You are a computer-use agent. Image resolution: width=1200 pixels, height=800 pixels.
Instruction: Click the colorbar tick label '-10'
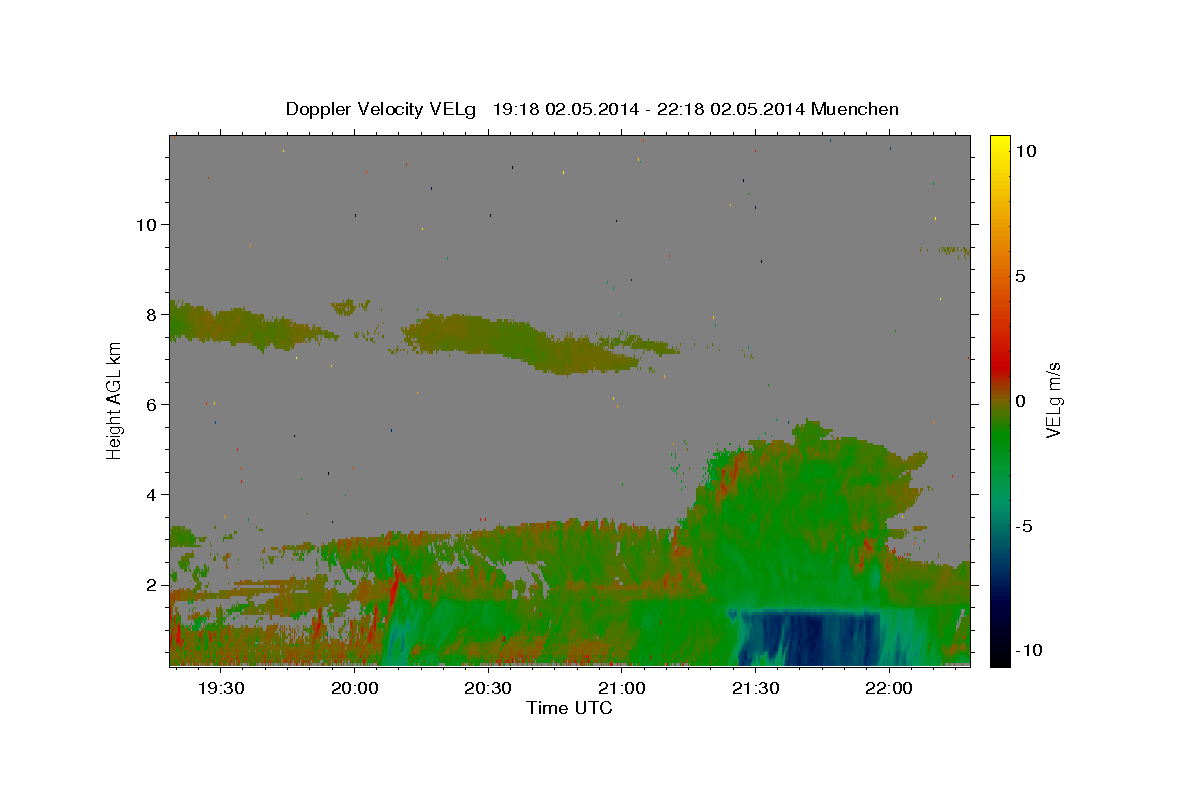pos(1027,651)
